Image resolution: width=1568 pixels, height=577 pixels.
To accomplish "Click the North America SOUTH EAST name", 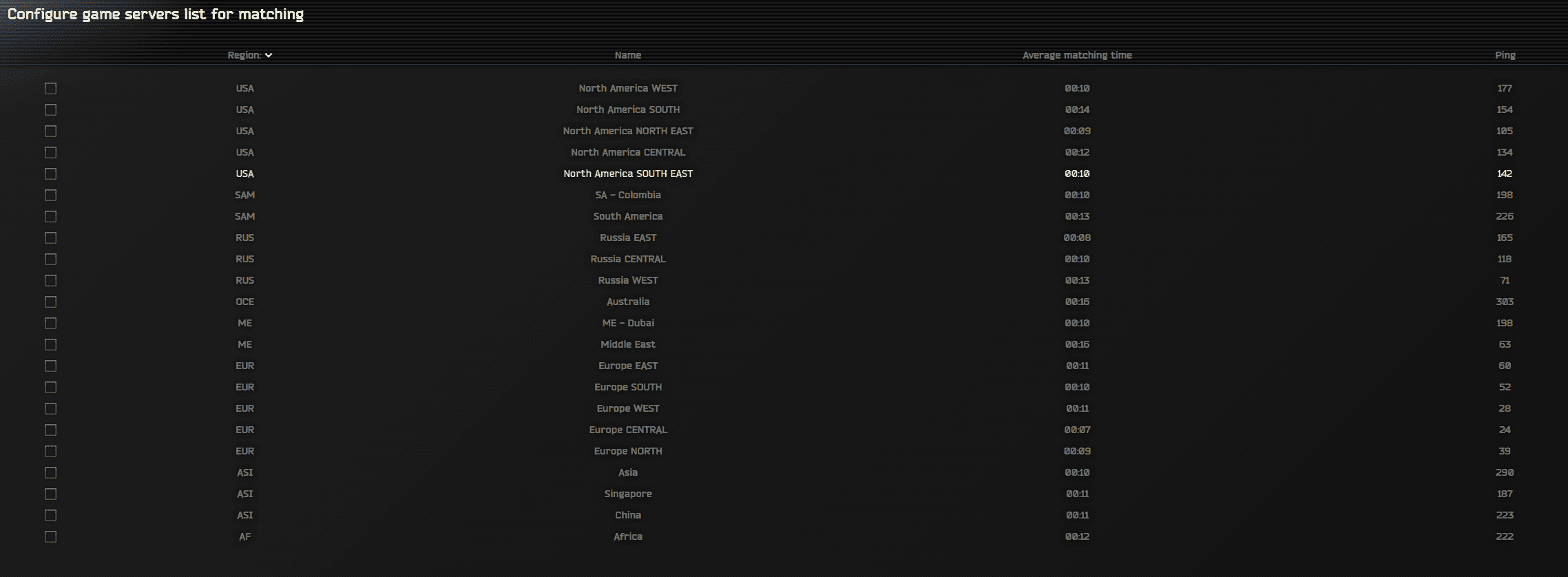I will 628,174.
